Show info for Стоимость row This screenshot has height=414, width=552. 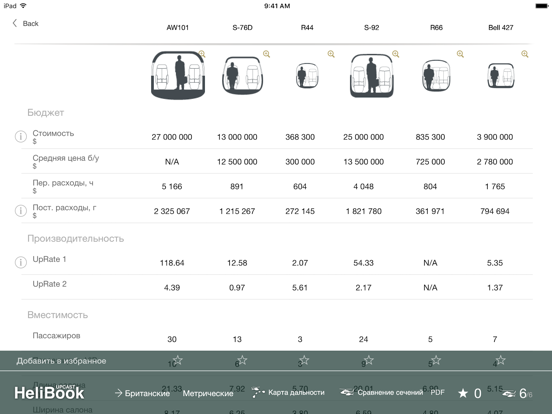click(x=21, y=136)
